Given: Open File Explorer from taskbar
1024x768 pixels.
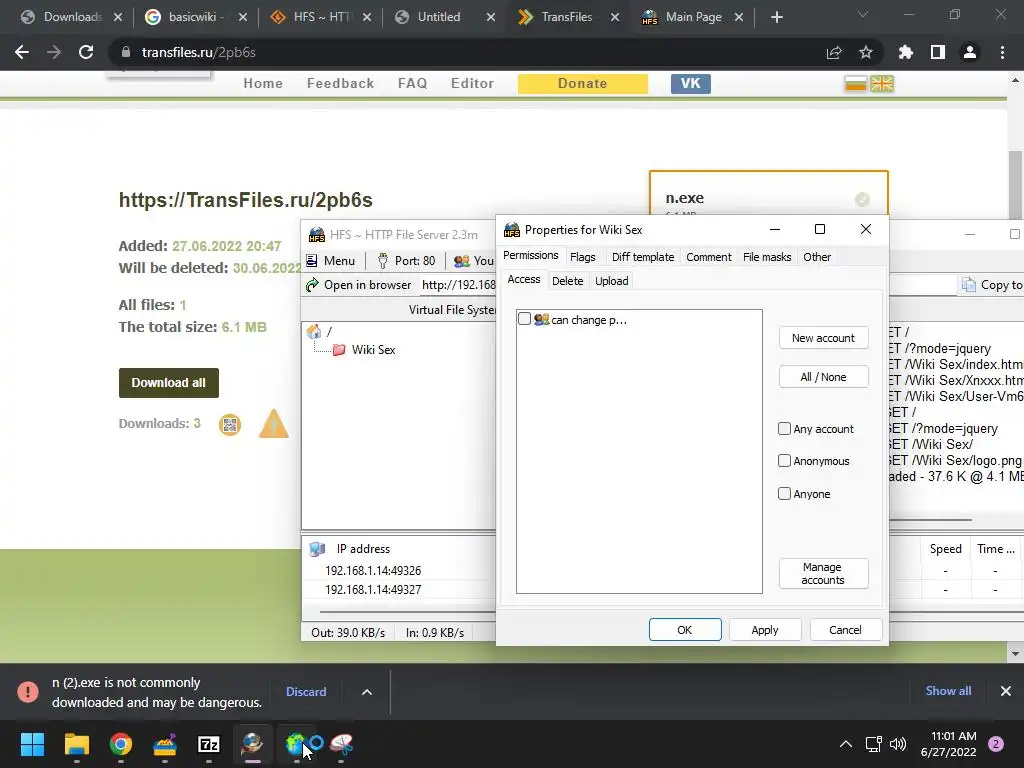Looking at the screenshot, I should click(76, 744).
